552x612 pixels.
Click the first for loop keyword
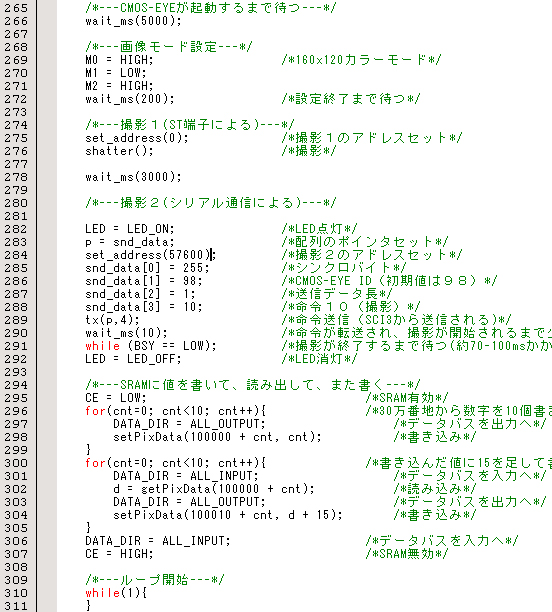tap(95, 411)
